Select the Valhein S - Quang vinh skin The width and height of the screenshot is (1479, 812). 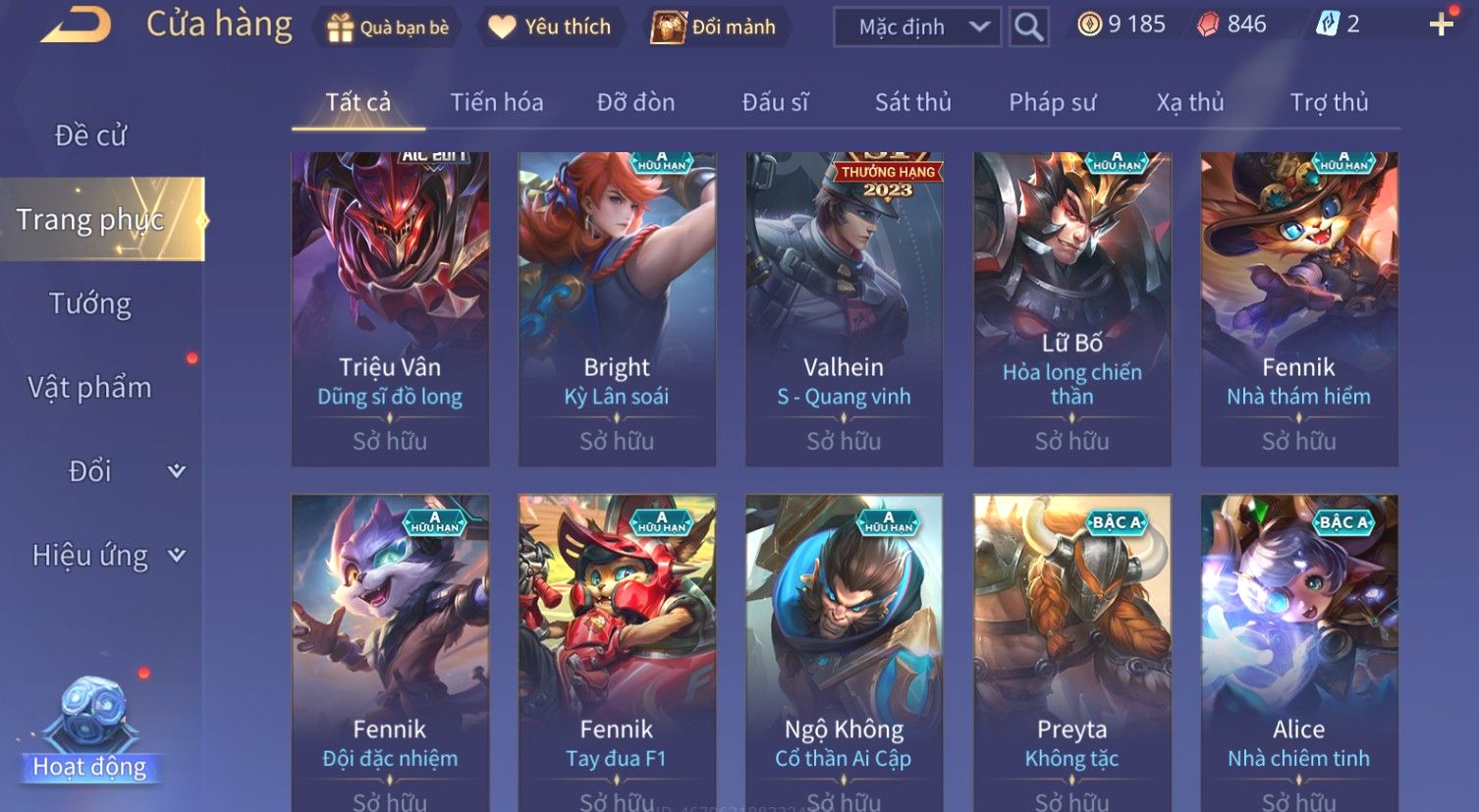pyautogui.click(x=845, y=309)
